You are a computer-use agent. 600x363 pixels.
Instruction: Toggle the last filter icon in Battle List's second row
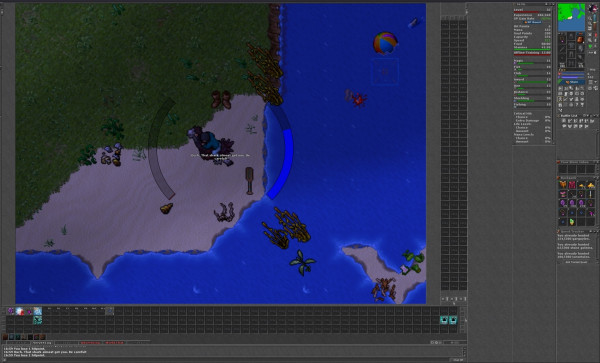pyautogui.click(x=586, y=126)
